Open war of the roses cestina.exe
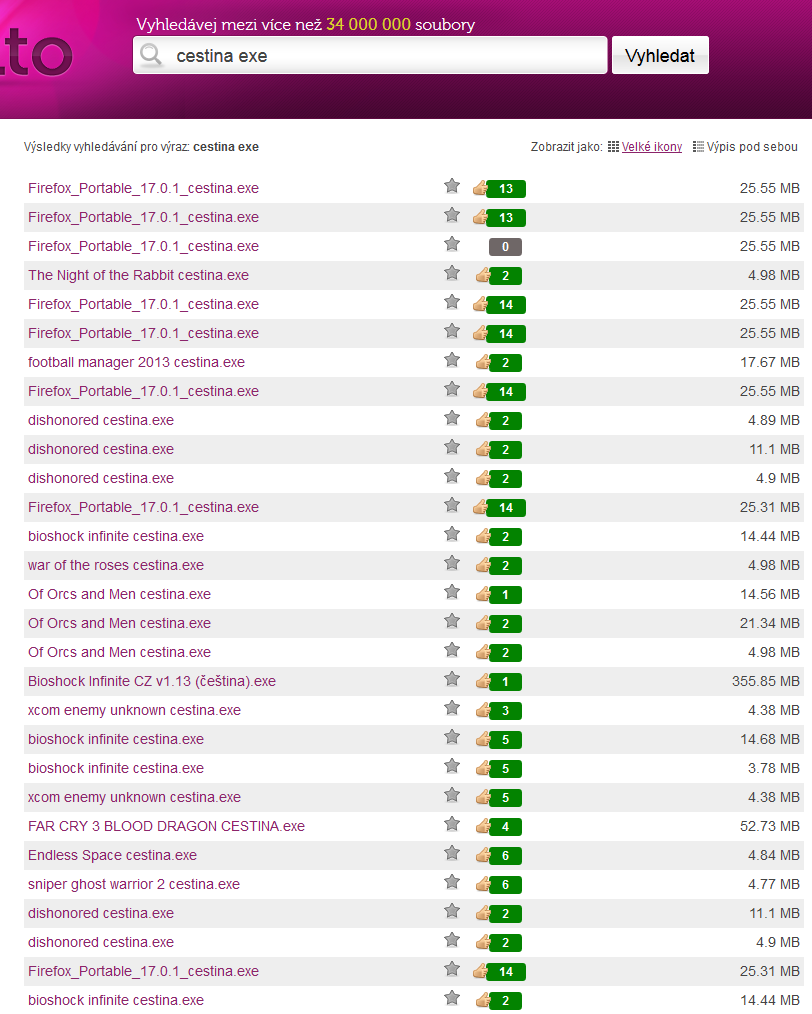This screenshot has width=812, height=1014. [x=116, y=565]
